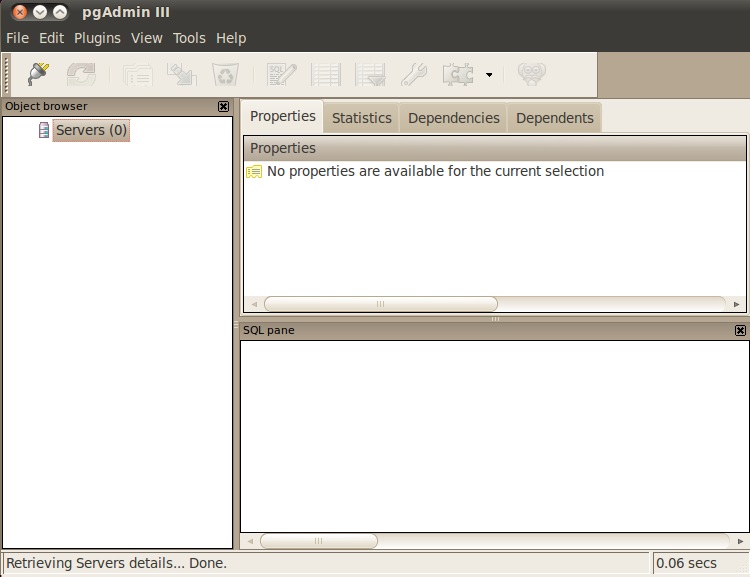This screenshot has height=577, width=750.
Task: Click the 'No properties are available' row
Action: (495, 171)
